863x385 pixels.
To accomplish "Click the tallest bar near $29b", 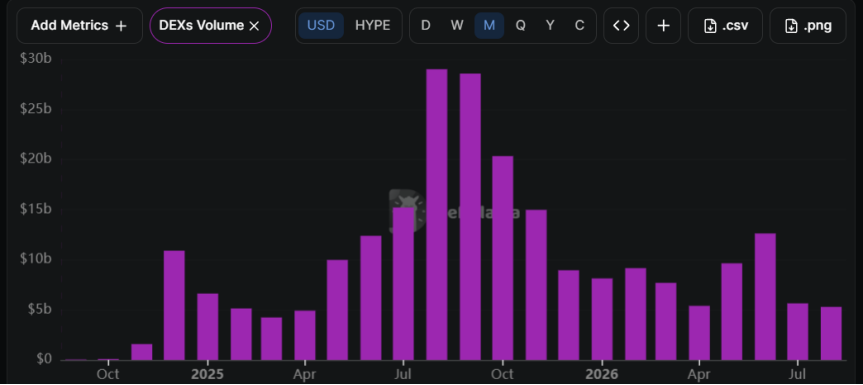I will tap(437, 214).
